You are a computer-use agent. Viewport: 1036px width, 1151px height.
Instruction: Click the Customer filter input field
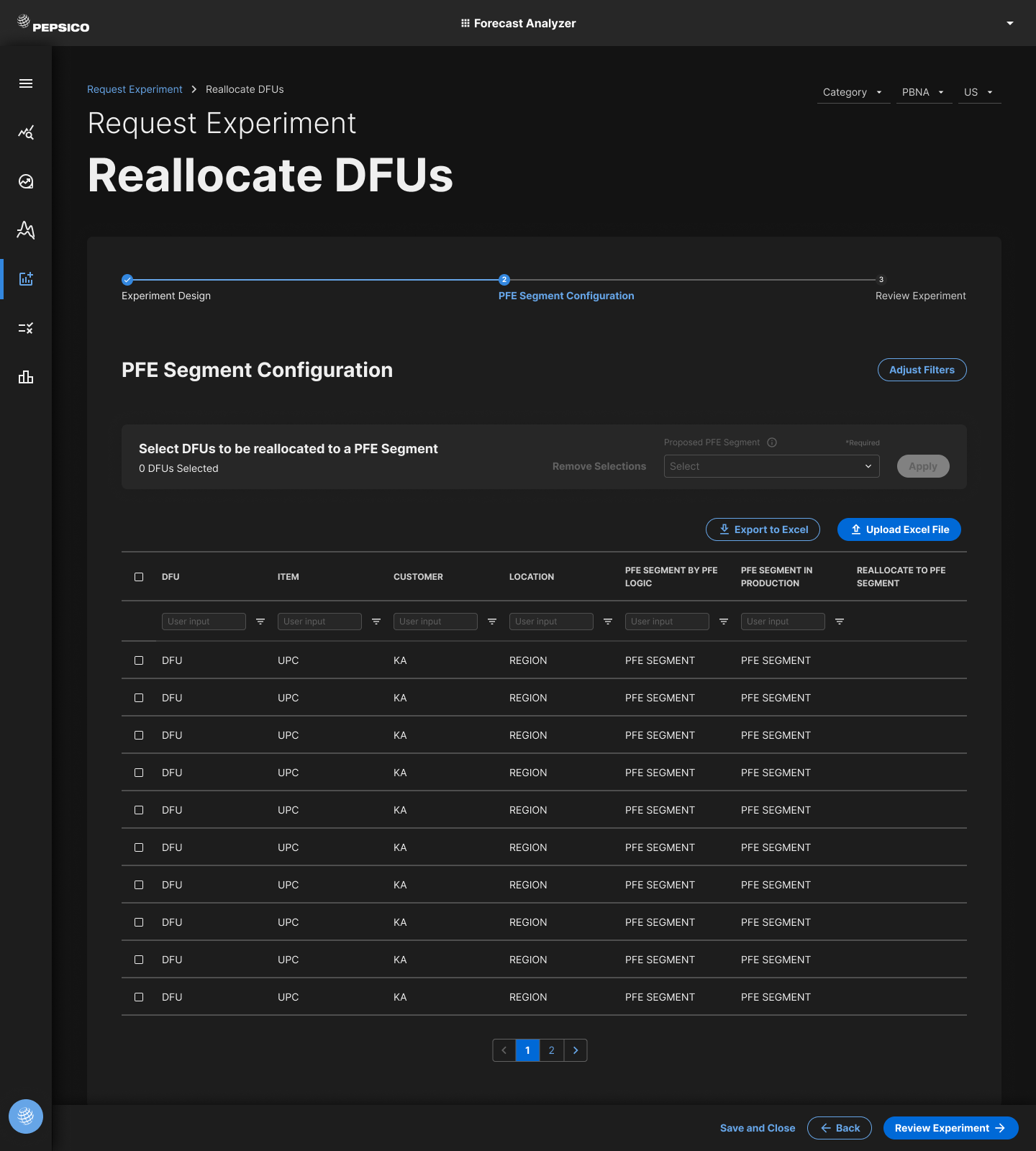[435, 622]
